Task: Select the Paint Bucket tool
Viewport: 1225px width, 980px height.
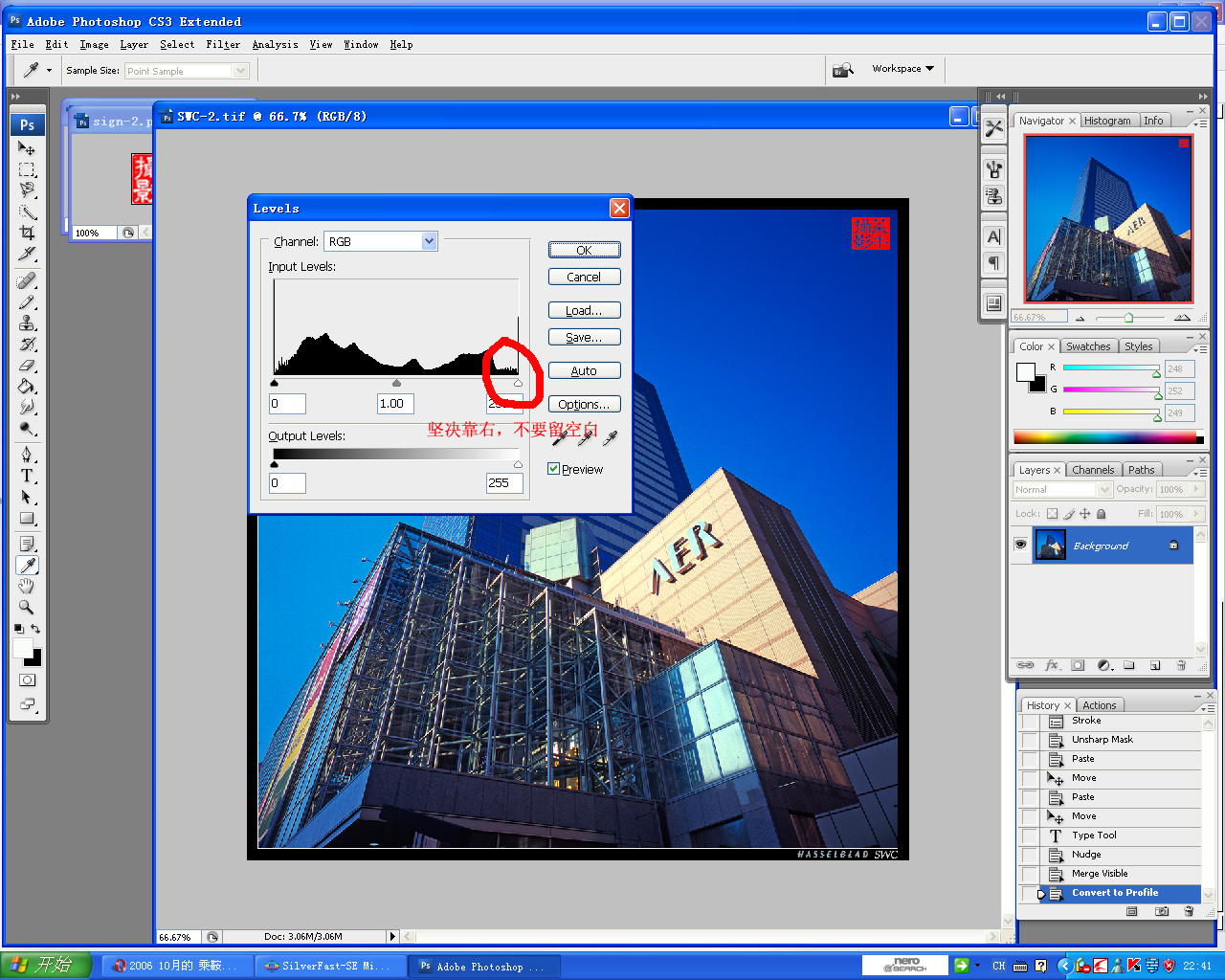Action: pos(27,386)
